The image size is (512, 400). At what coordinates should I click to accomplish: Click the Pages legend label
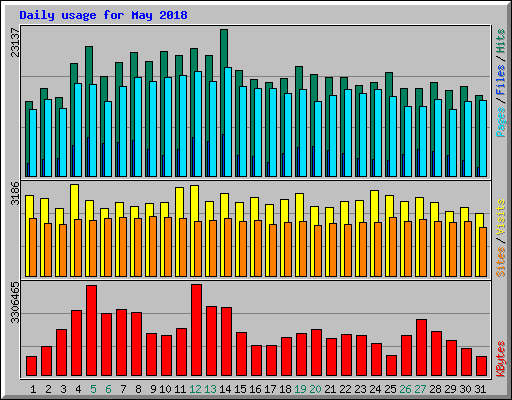(x=501, y=122)
